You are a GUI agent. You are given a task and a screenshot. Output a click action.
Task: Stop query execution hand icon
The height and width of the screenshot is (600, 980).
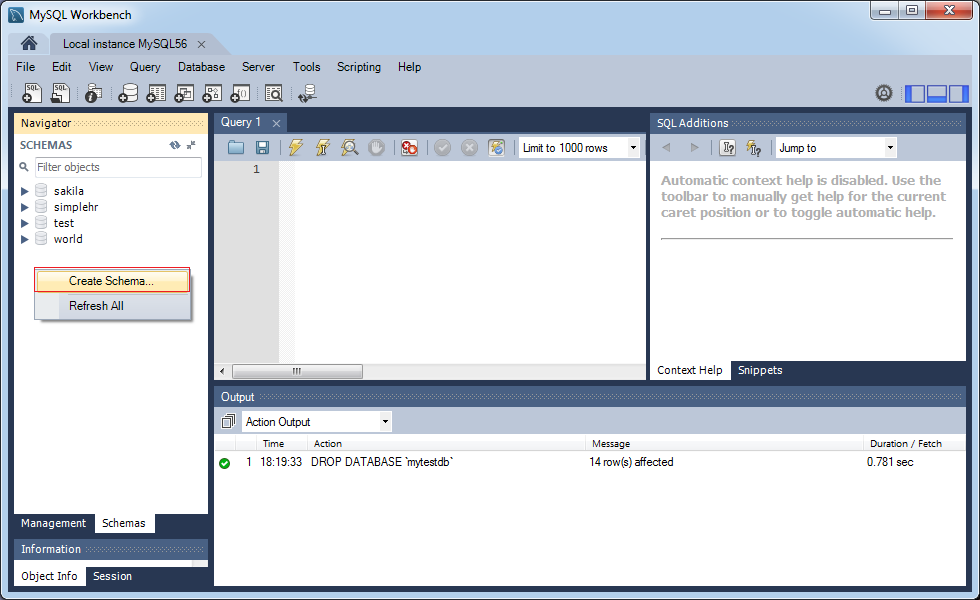pos(376,148)
